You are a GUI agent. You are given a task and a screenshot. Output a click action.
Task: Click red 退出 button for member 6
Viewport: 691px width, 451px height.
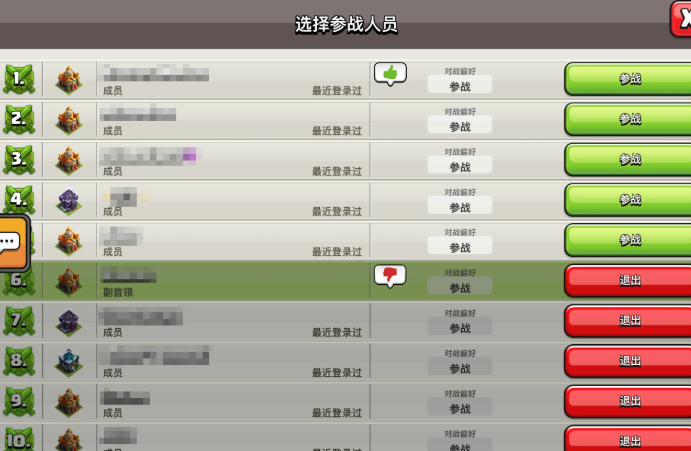tap(628, 280)
